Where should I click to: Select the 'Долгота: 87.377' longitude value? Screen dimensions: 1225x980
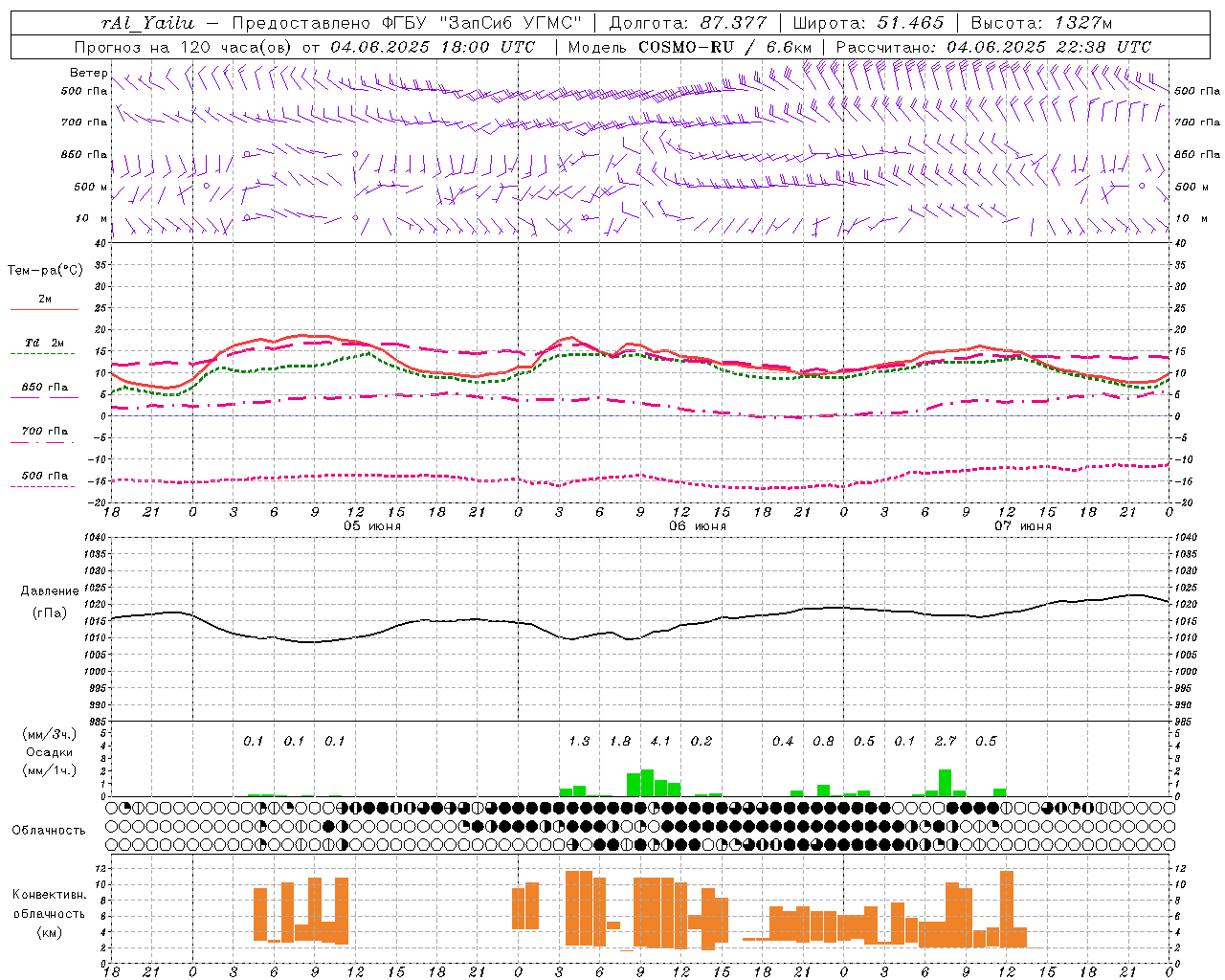pos(688,23)
